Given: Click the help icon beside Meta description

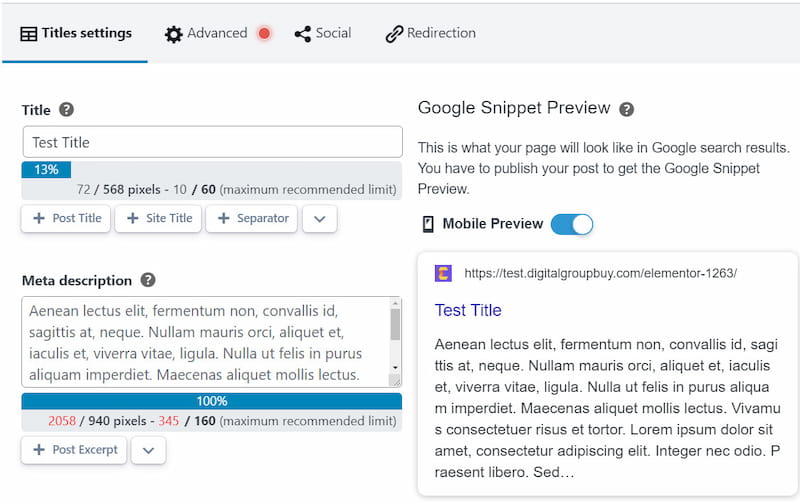Looking at the screenshot, I should pos(148,280).
